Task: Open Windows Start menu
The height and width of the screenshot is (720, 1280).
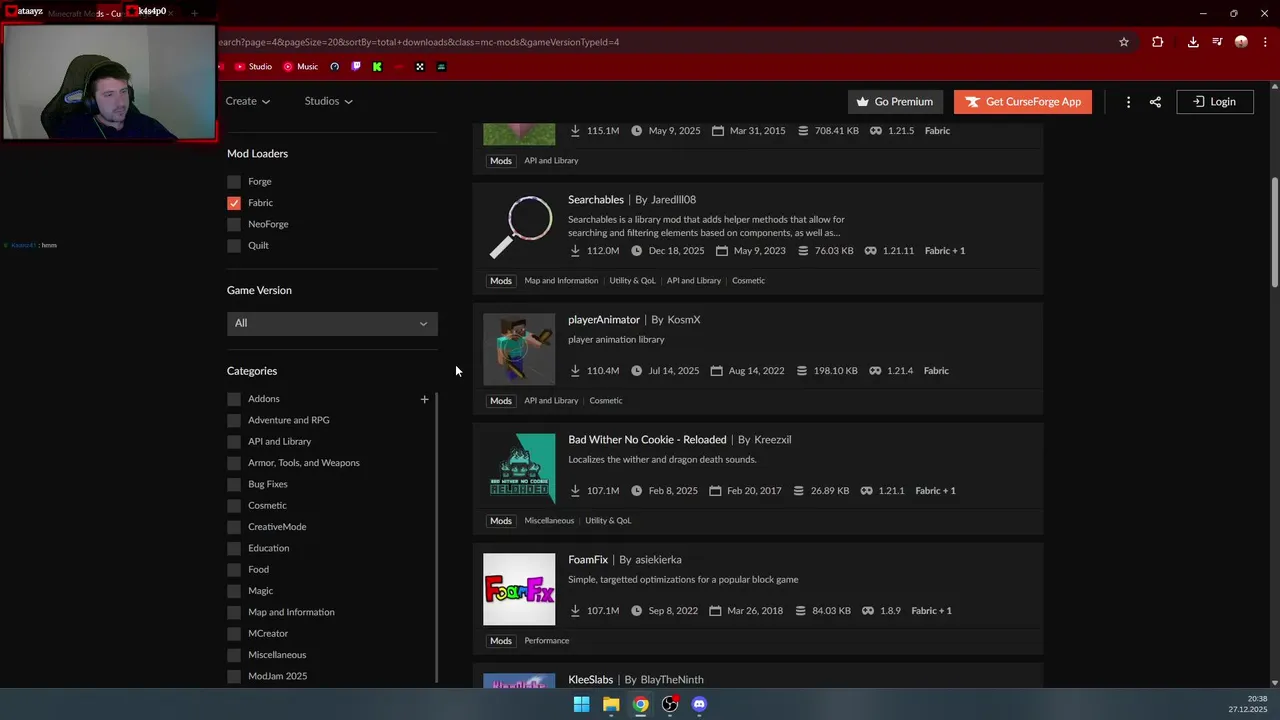Action: [581, 704]
